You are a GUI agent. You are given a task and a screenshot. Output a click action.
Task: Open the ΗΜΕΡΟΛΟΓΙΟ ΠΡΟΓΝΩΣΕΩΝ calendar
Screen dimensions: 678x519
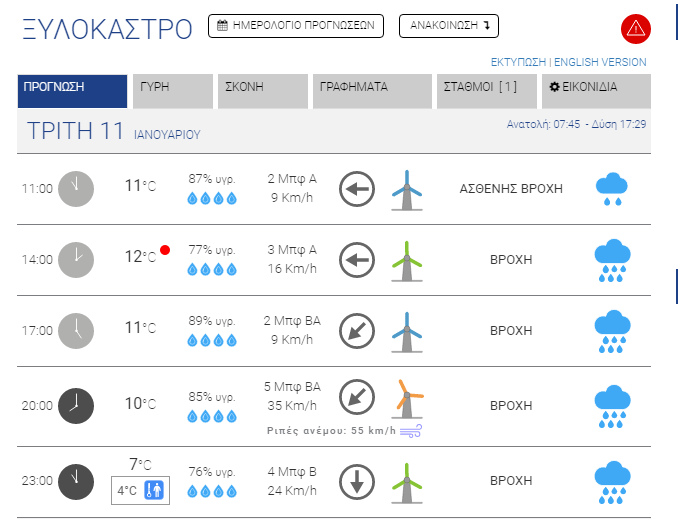tap(296, 26)
